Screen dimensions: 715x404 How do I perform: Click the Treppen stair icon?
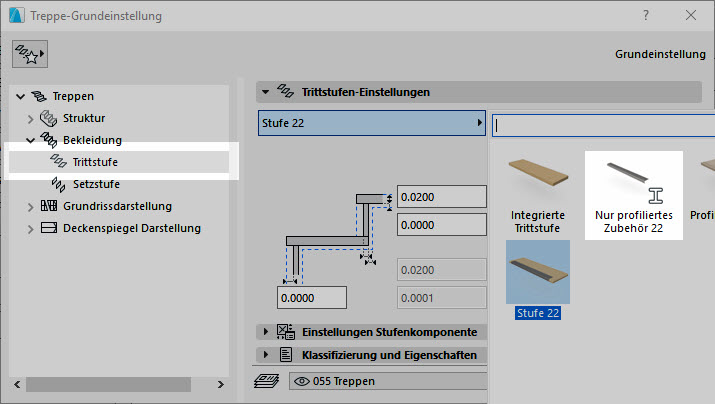(39, 96)
